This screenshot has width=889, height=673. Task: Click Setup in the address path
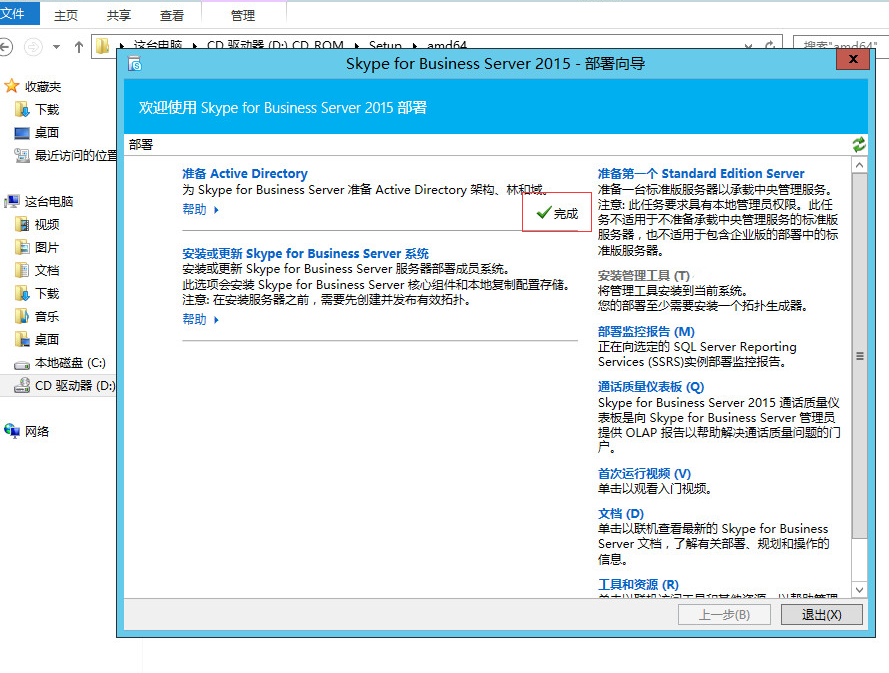(x=385, y=45)
